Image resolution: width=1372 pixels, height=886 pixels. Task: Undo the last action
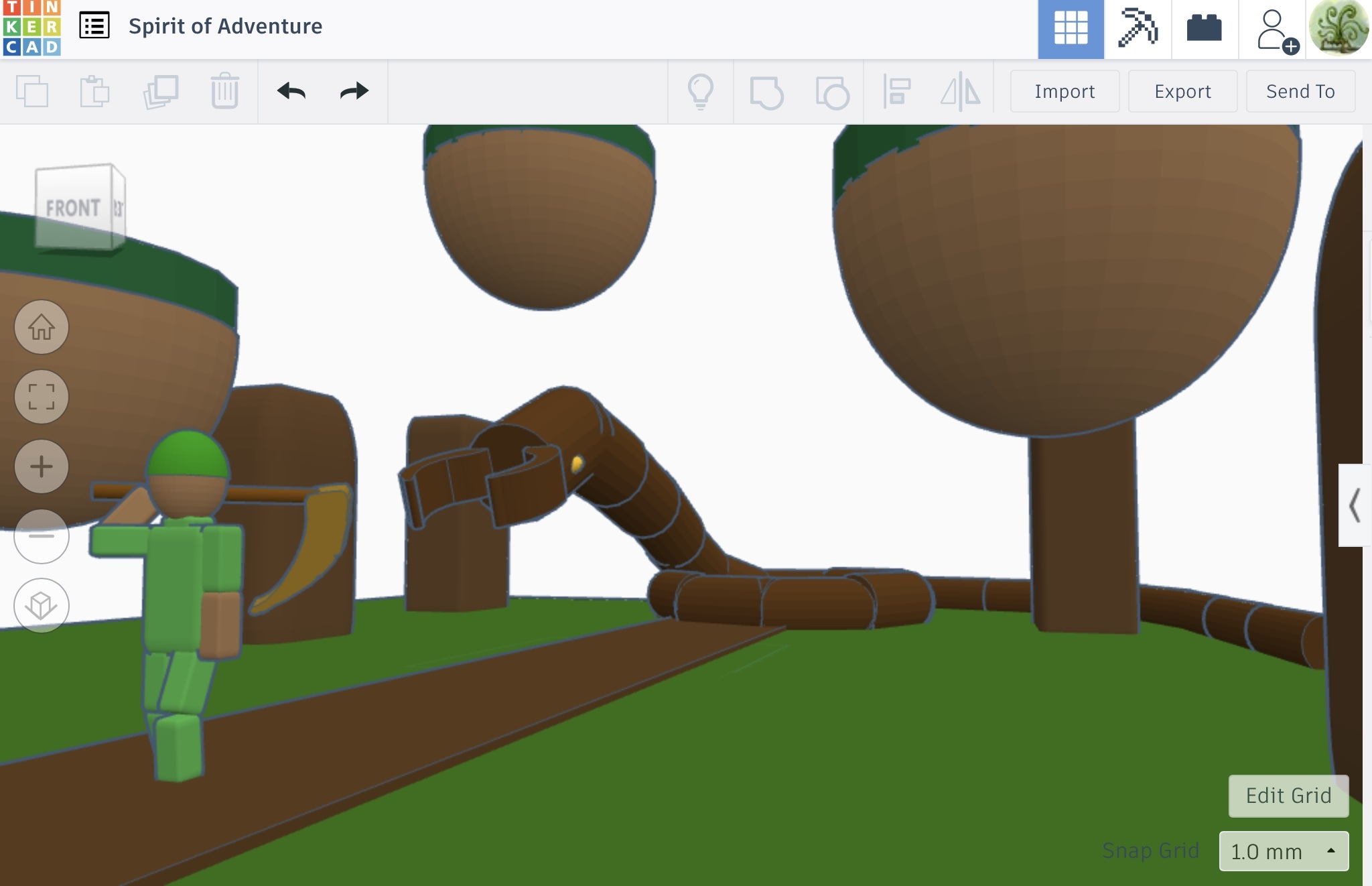[x=291, y=91]
